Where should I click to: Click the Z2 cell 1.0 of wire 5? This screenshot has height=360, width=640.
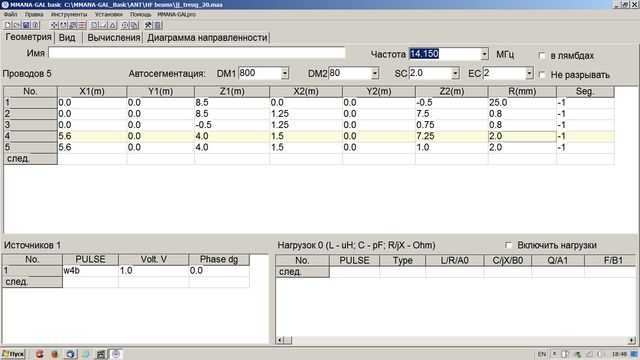(451, 147)
